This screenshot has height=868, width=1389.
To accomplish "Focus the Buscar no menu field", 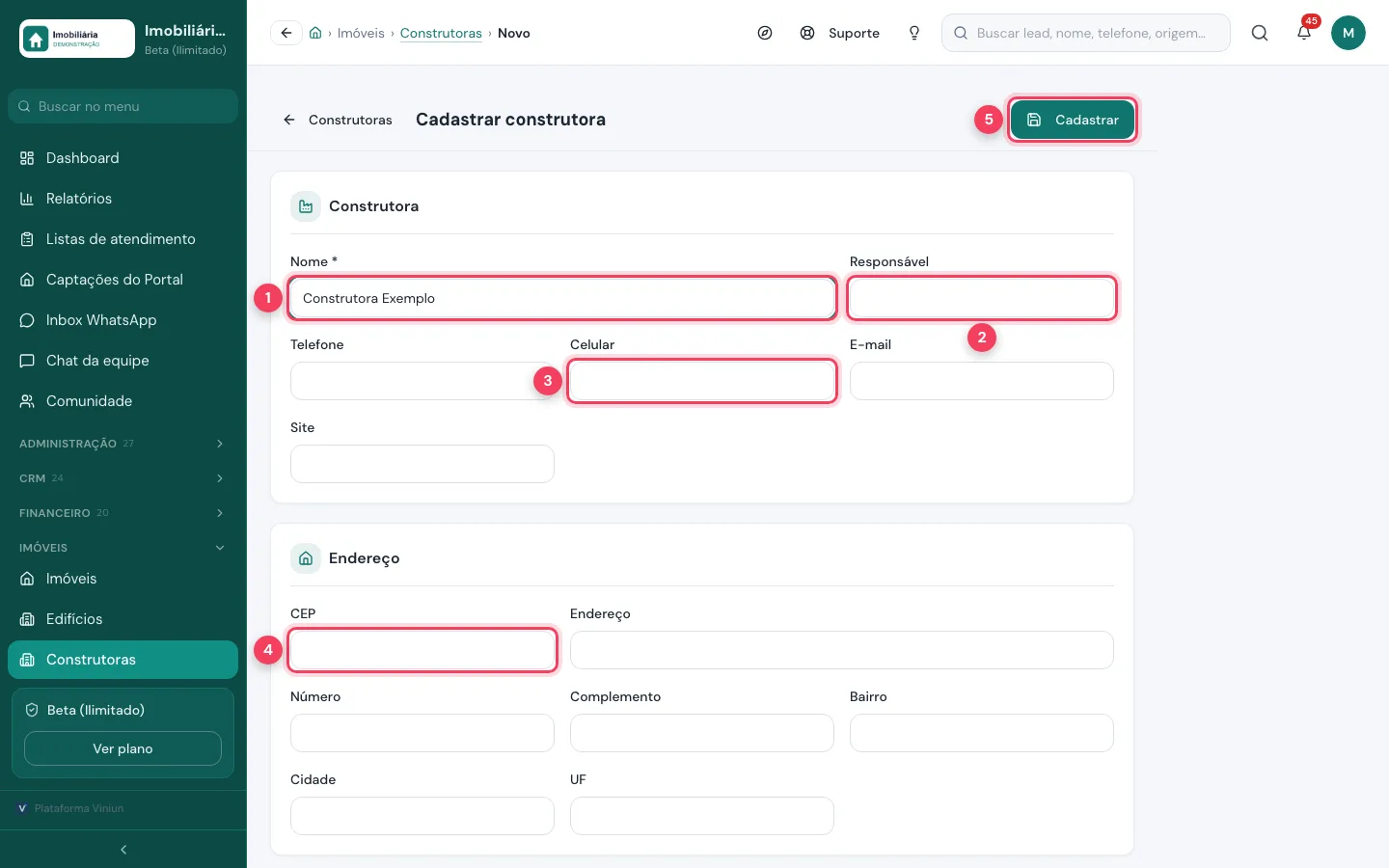I will tap(123, 106).
